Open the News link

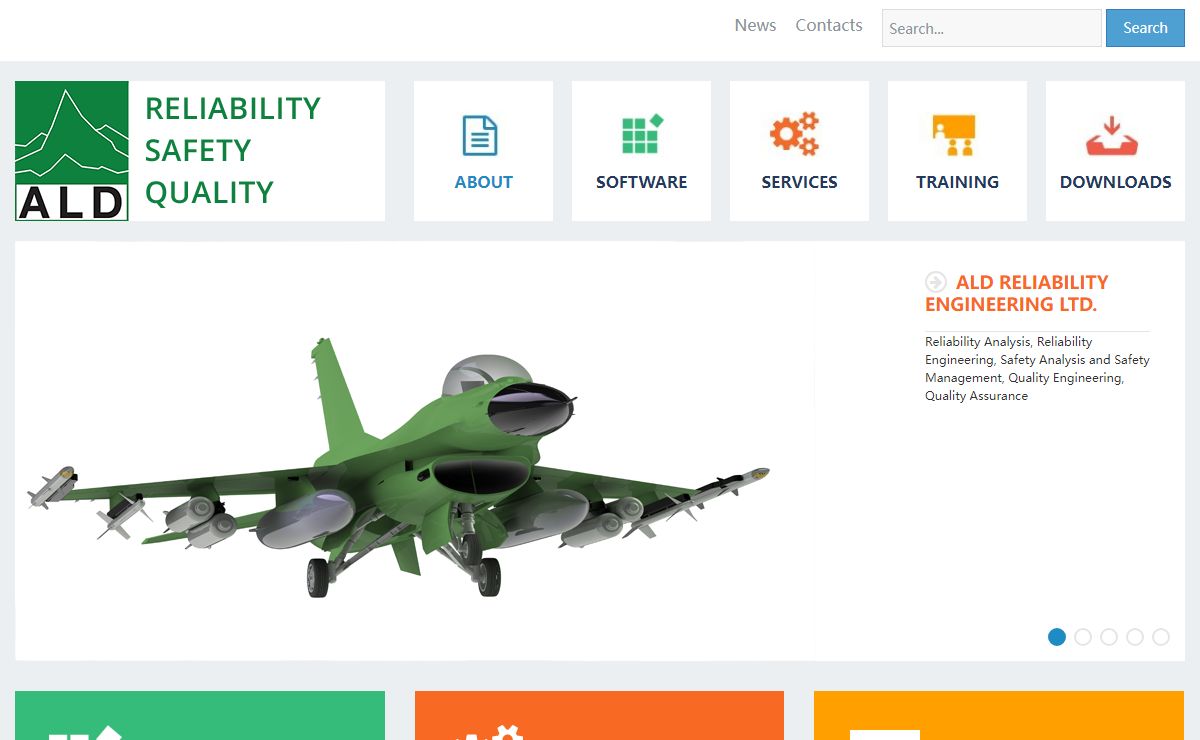(755, 26)
